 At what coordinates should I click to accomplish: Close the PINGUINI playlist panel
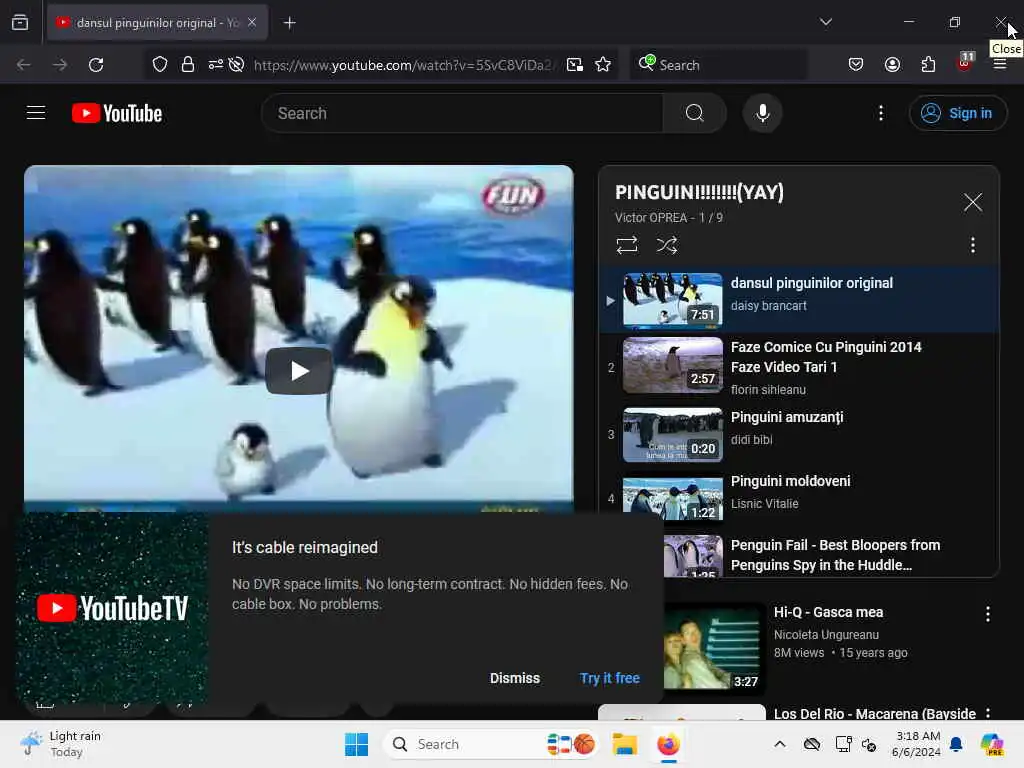coord(972,202)
